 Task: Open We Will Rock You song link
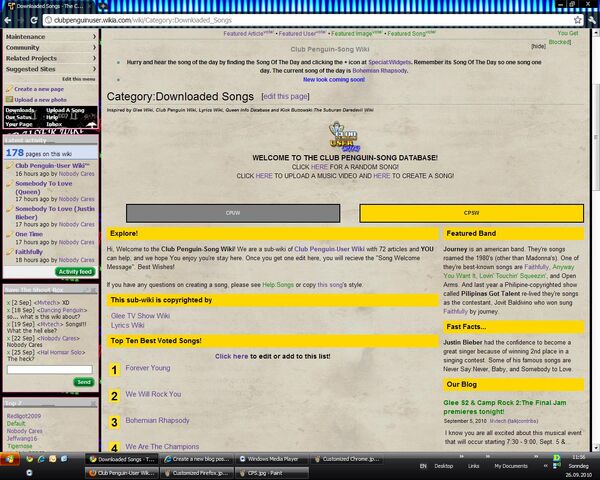(x=153, y=394)
